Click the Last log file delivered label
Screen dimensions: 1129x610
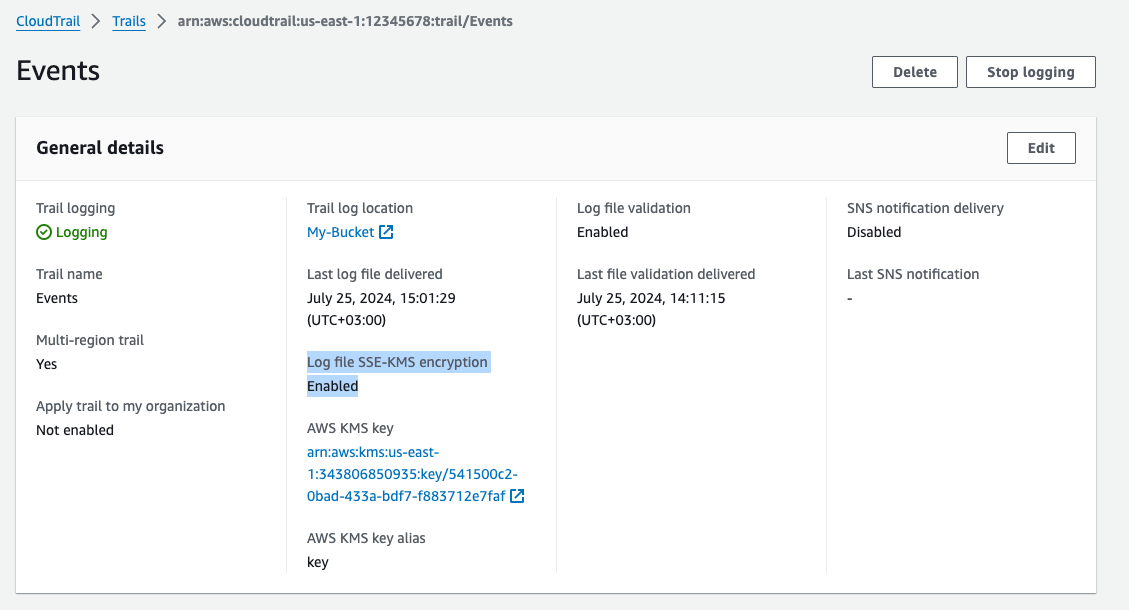coord(374,274)
